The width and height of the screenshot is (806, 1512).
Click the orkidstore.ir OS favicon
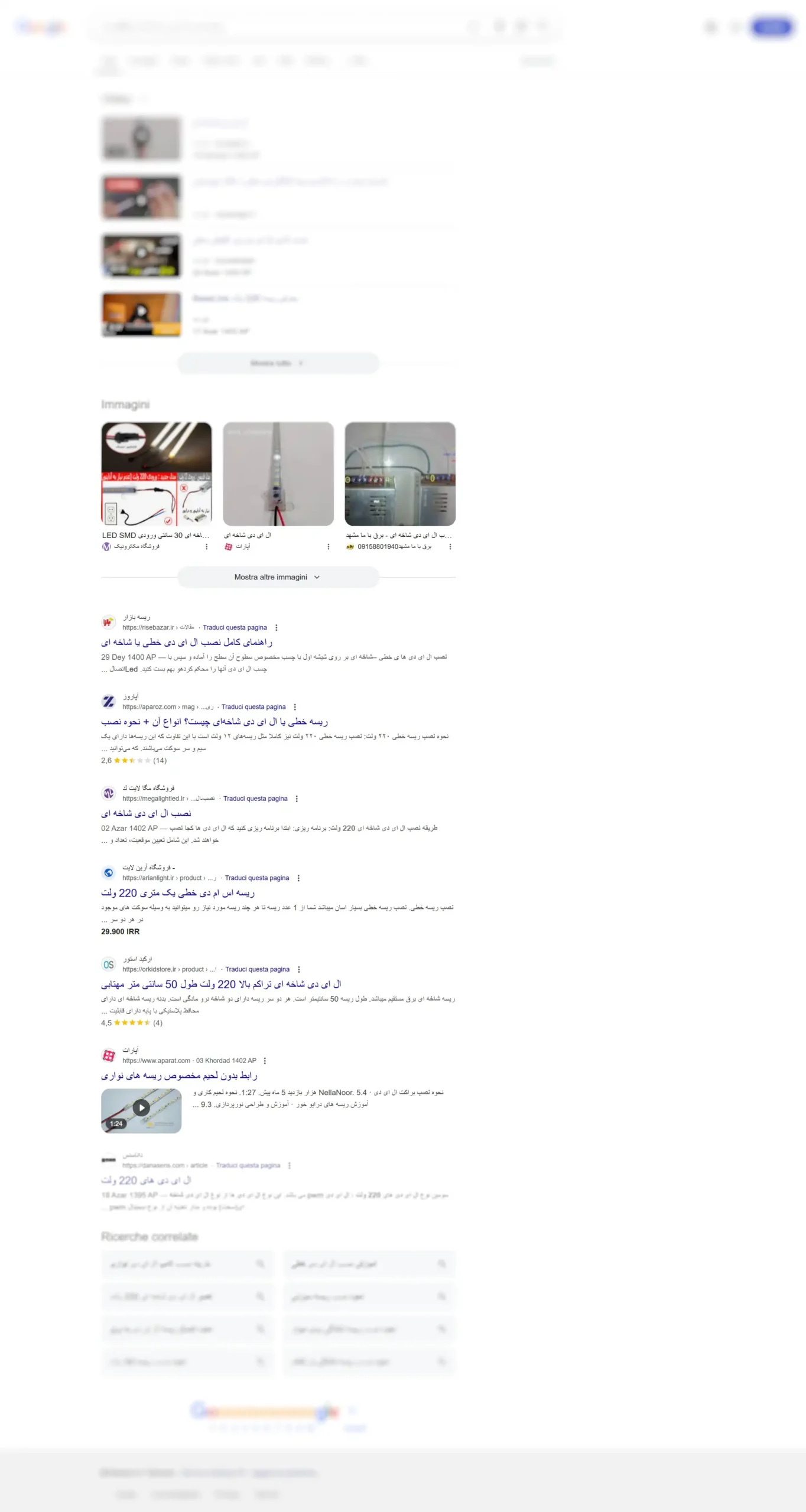(109, 964)
